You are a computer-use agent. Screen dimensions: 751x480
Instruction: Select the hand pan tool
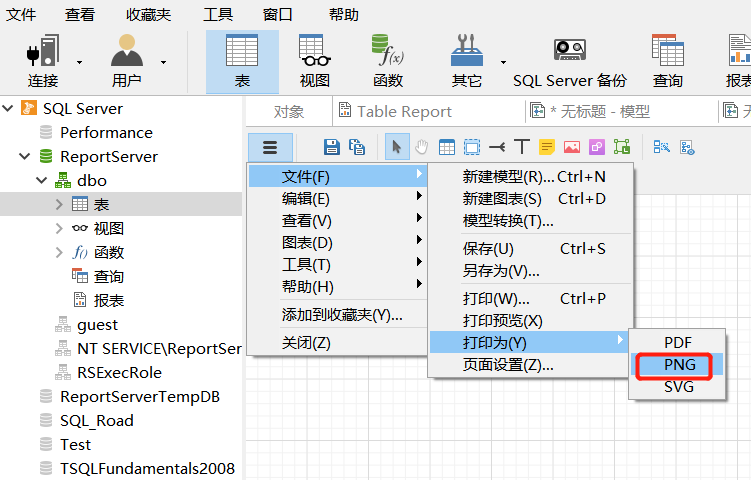tap(422, 147)
